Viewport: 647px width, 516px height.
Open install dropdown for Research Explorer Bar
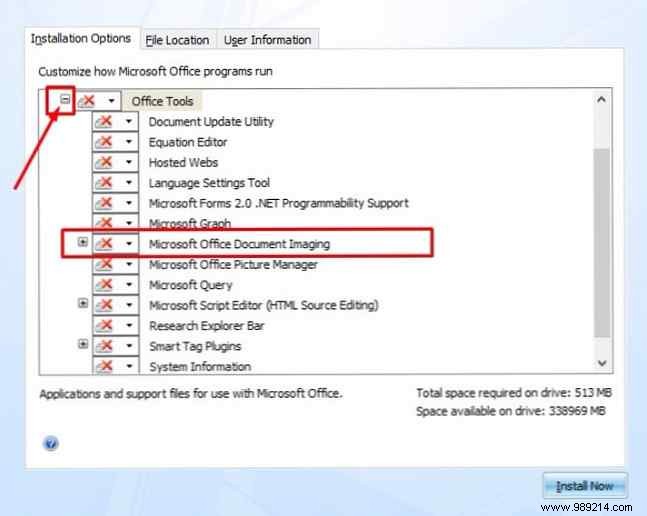(x=129, y=325)
